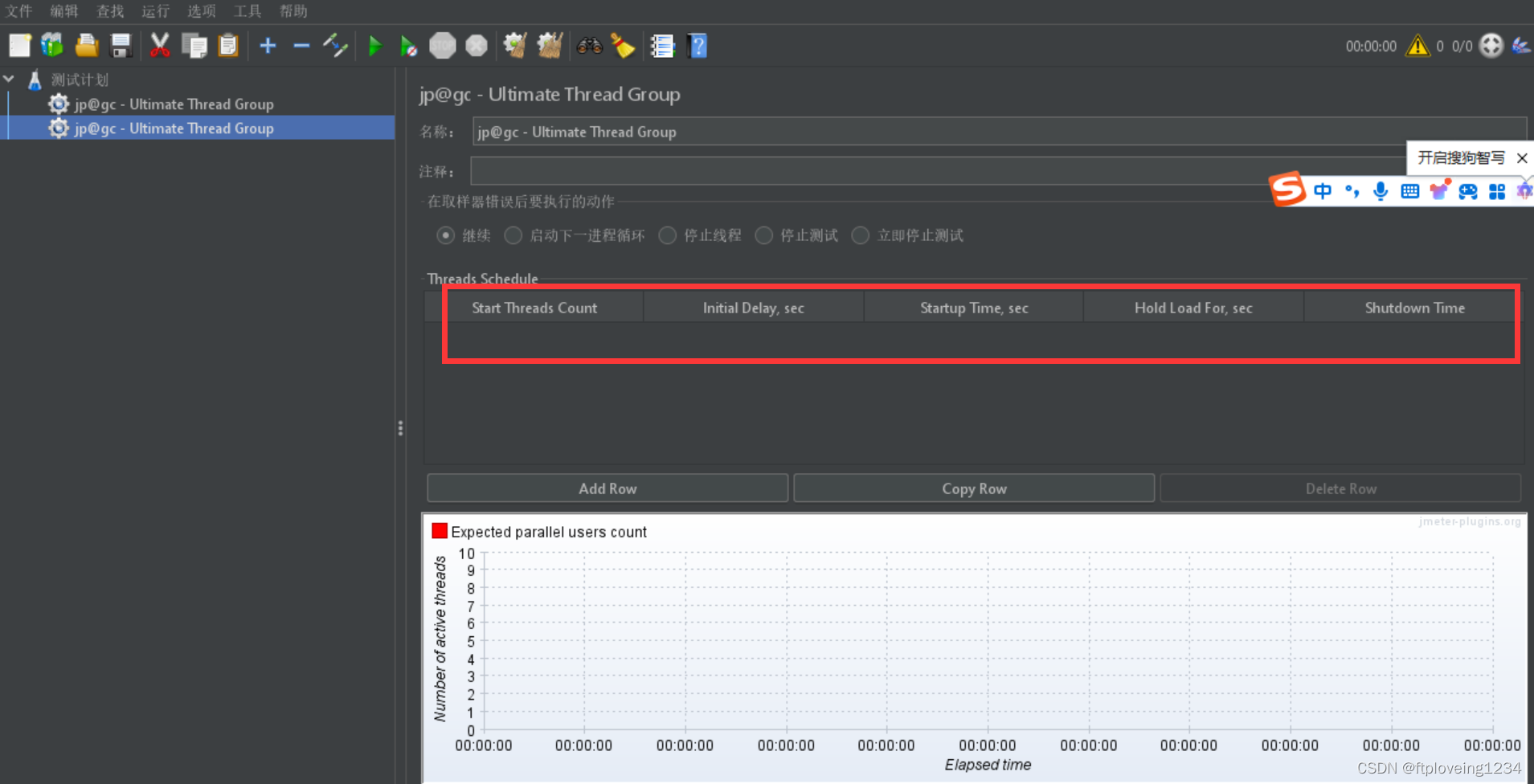
Task: Click the Start Threads Count column header
Action: (534, 308)
